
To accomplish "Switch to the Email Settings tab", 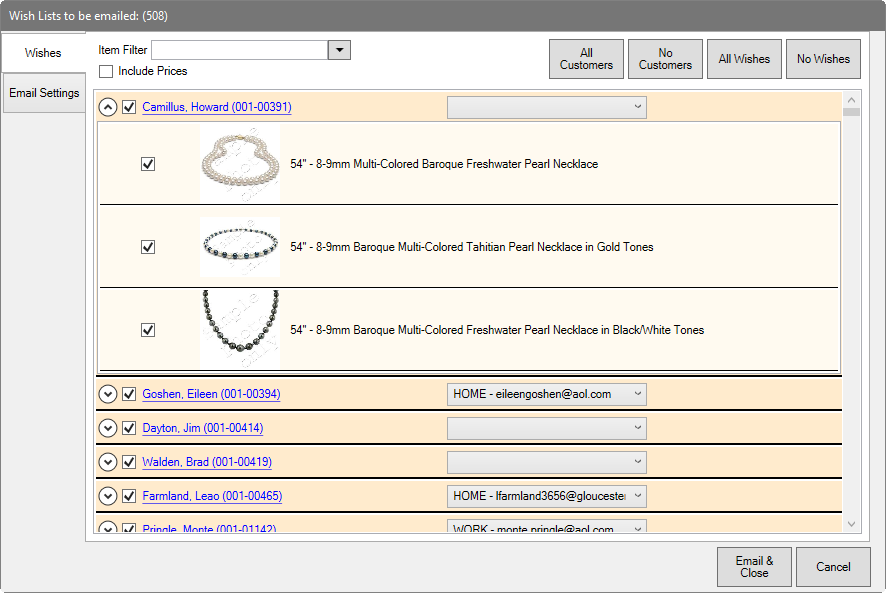I will (x=44, y=93).
